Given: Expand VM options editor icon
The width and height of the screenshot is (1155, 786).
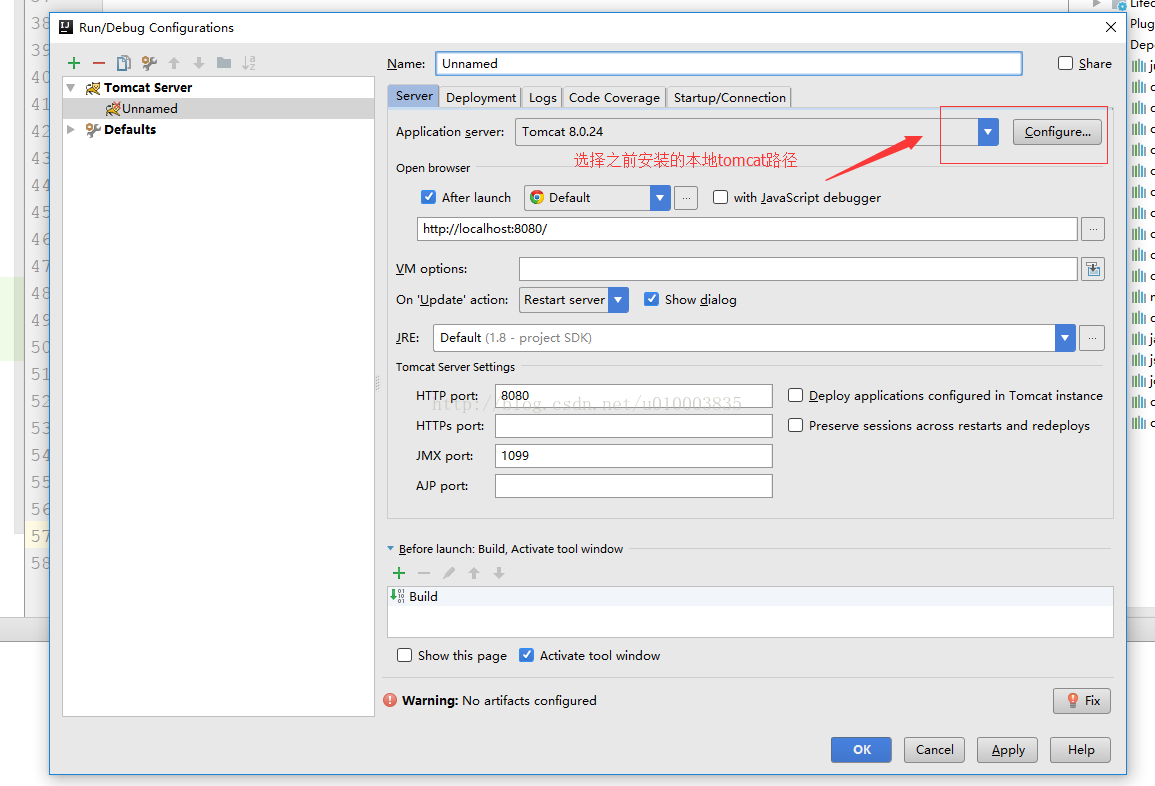Looking at the screenshot, I should point(1093,269).
